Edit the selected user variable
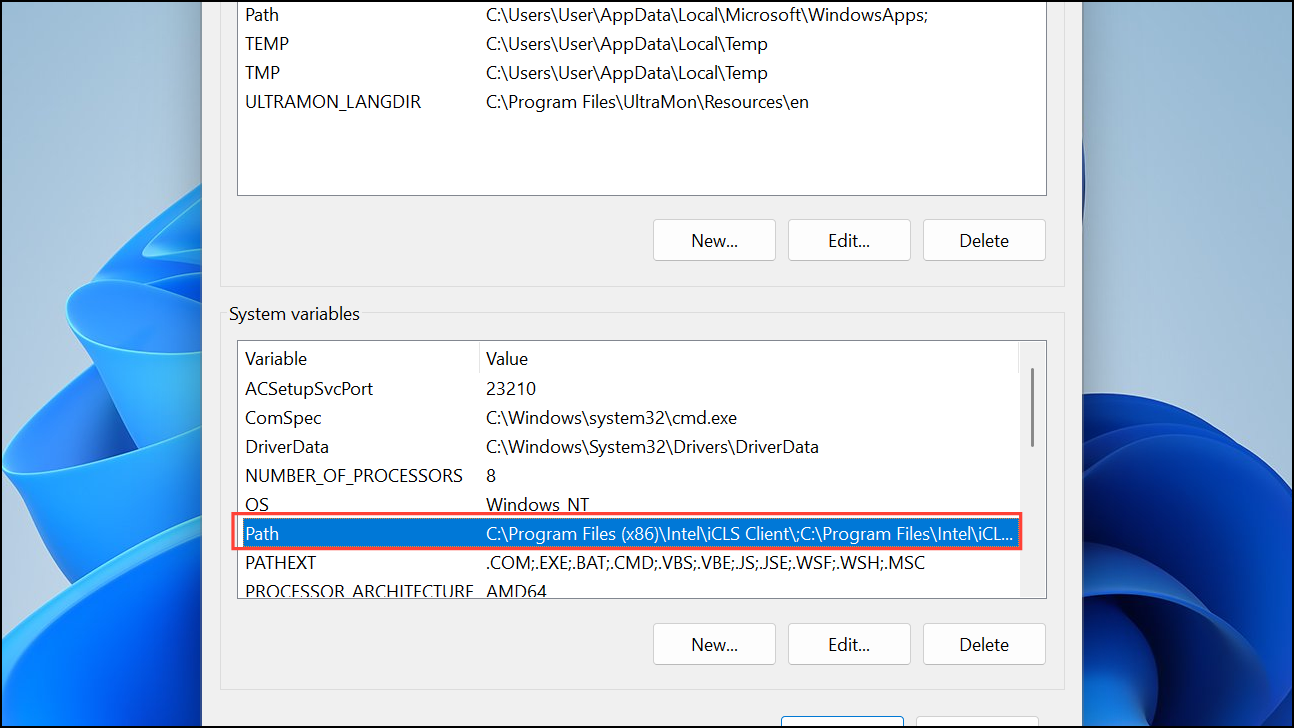This screenshot has height=728, width=1294. coord(849,240)
